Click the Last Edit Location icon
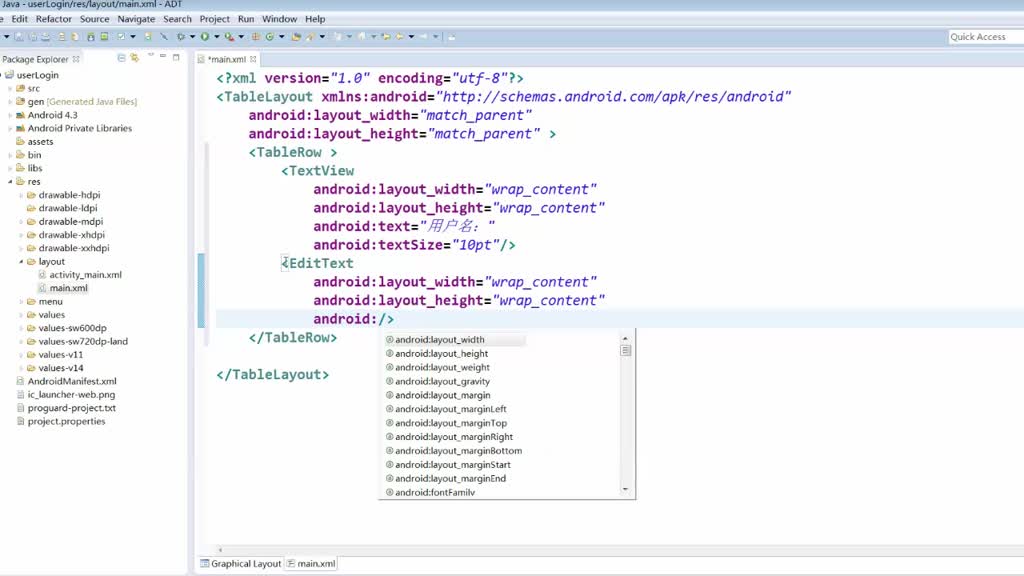 point(386,37)
